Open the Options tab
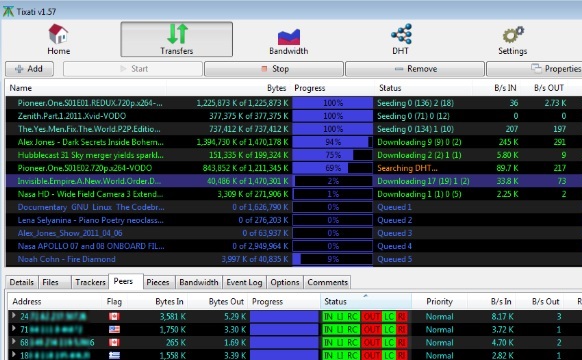 pyautogui.click(x=285, y=282)
